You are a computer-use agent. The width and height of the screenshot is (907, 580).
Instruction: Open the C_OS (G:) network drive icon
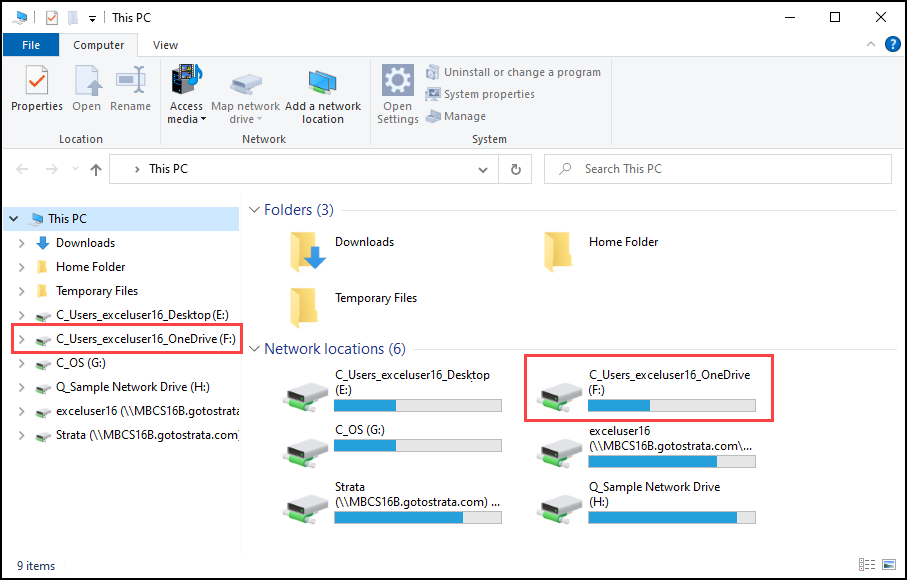[307, 441]
